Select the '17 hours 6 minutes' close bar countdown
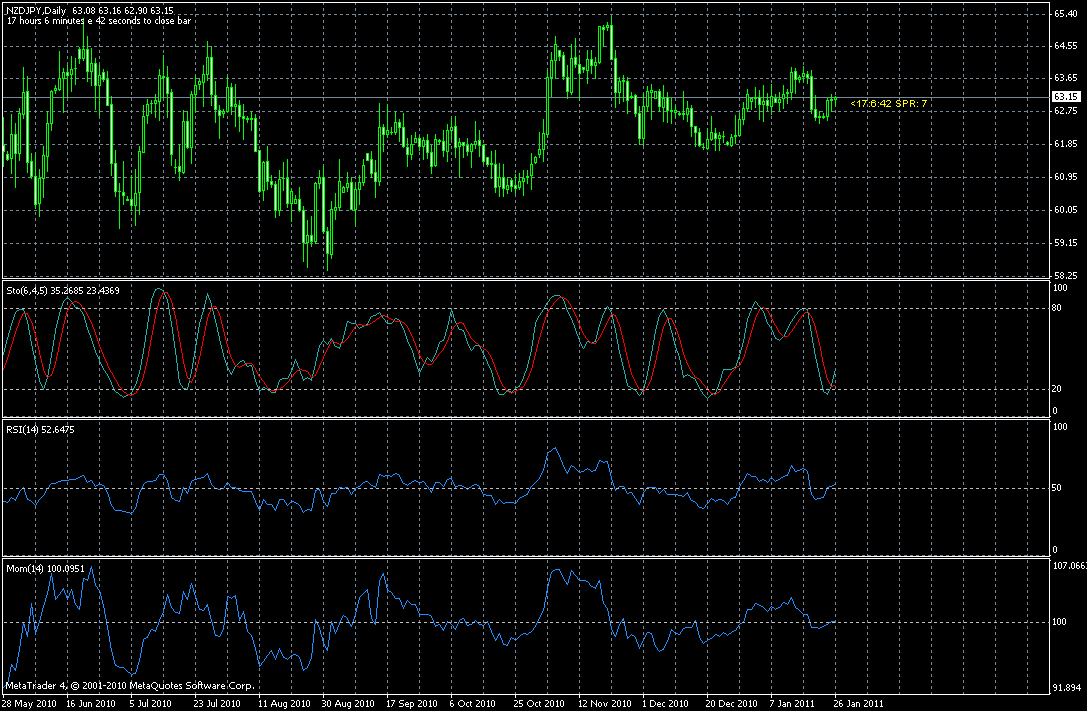The height and width of the screenshot is (711, 1087). click(x=98, y=21)
